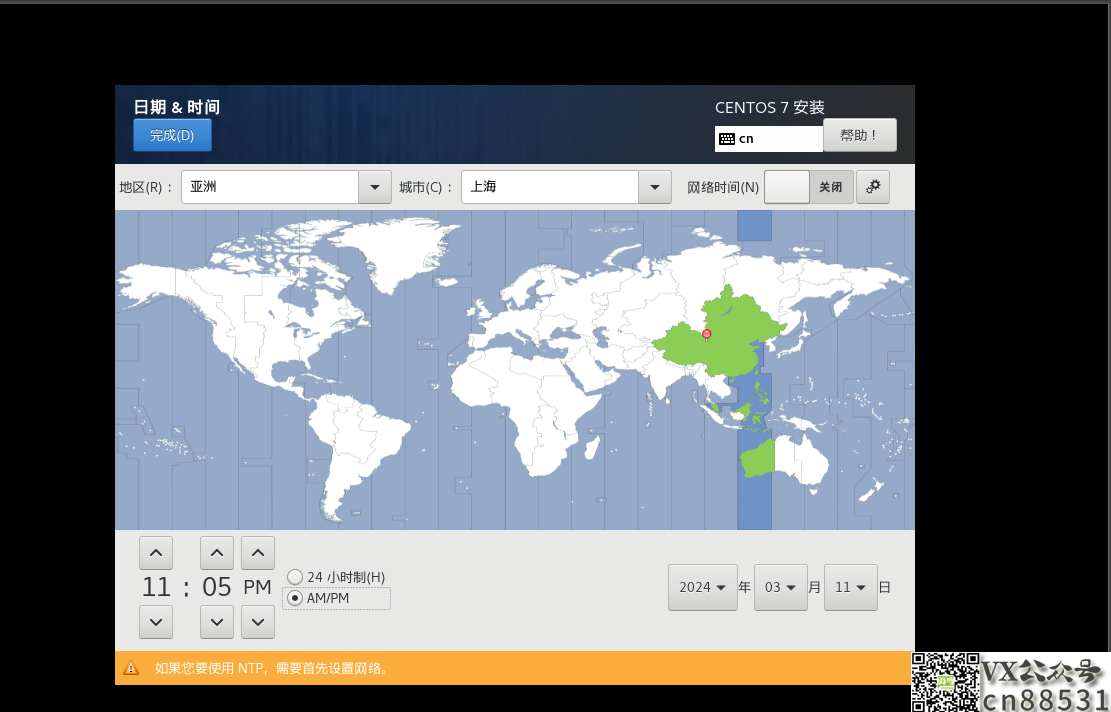The image size is (1111, 712).
Task: Decrease the minutes with down arrow
Action: [x=217, y=622]
